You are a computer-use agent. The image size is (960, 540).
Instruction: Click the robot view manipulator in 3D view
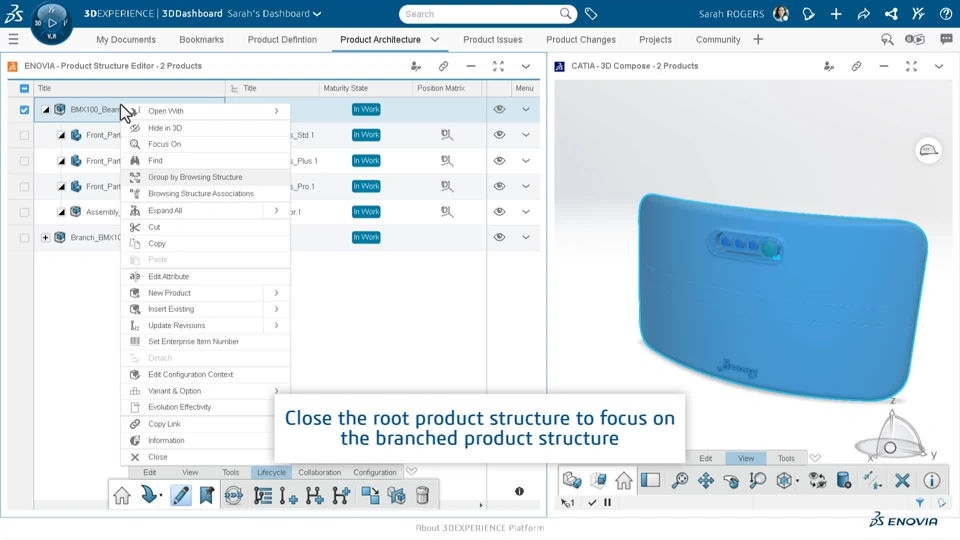click(891, 435)
